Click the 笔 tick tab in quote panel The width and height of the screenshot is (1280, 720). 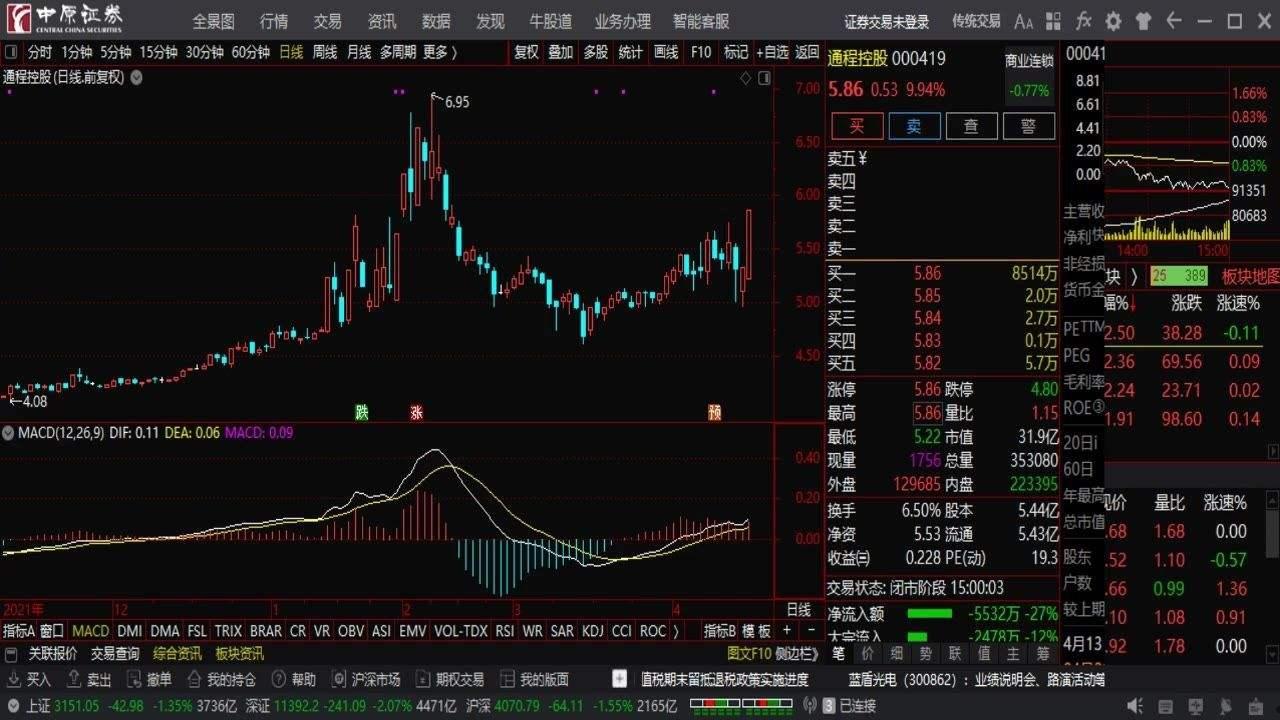tap(838, 654)
